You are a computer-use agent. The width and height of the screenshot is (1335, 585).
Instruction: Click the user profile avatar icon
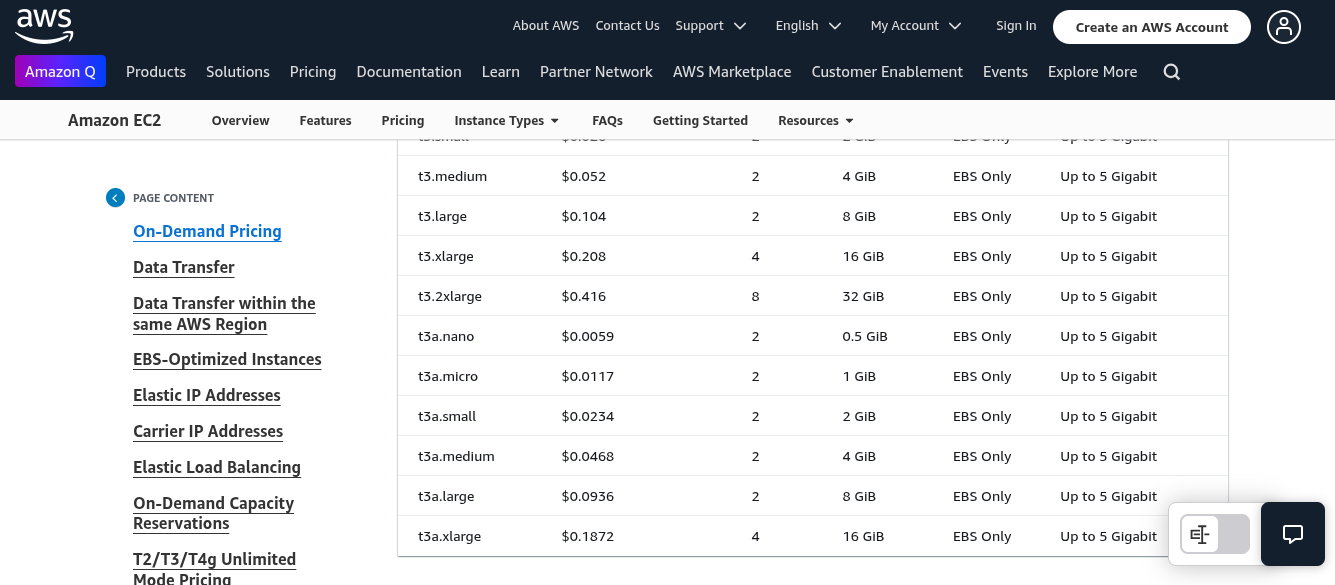click(1284, 27)
